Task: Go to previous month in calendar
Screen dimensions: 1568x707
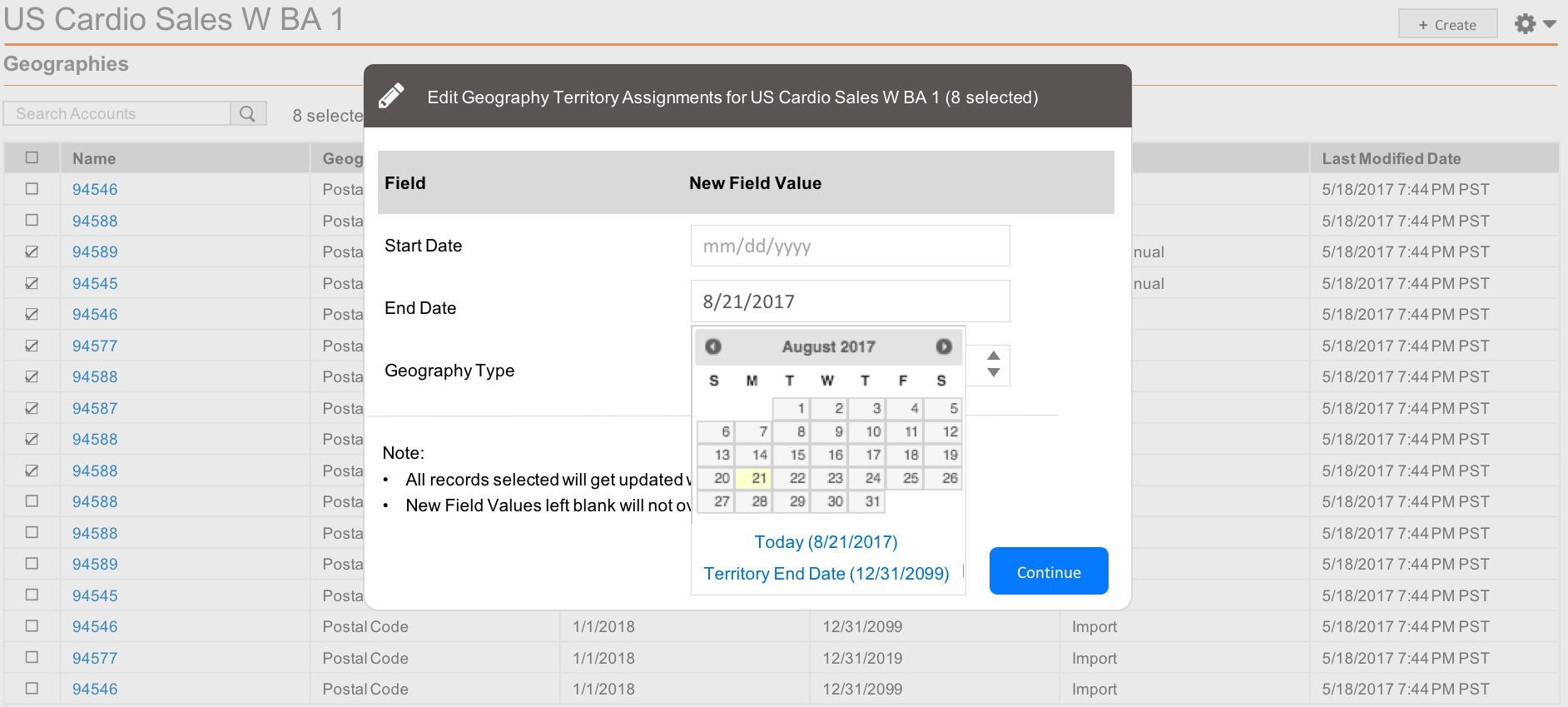Action: 713,346
